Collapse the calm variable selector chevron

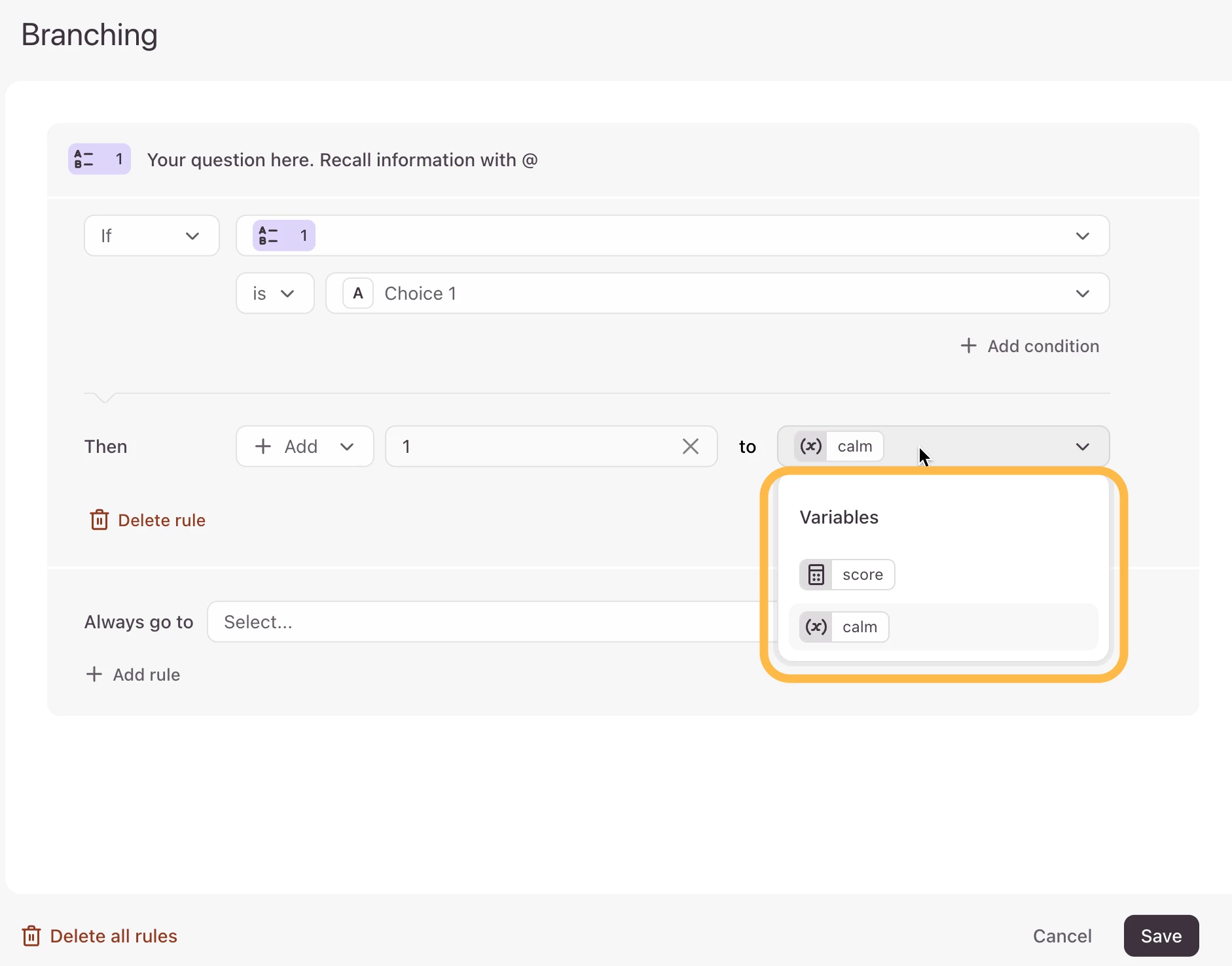pyautogui.click(x=1082, y=446)
